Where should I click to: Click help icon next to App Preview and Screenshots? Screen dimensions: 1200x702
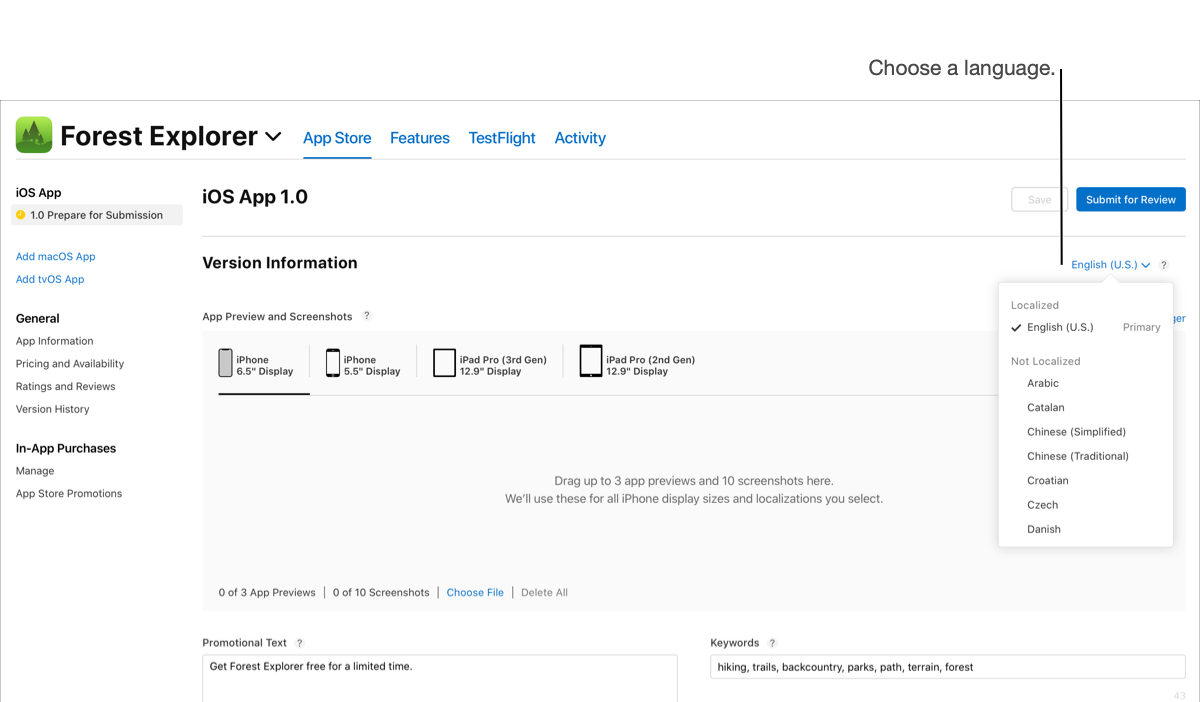point(367,316)
